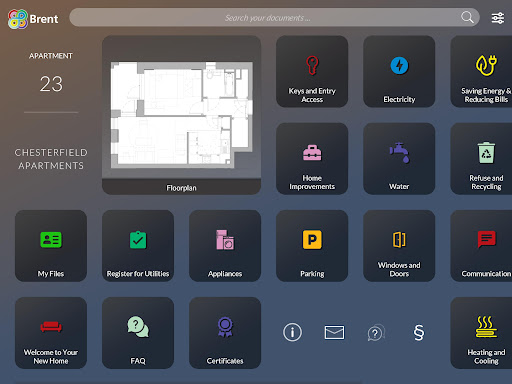Open the Floorplan thumbnail
The width and height of the screenshot is (512, 384).
pos(181,114)
